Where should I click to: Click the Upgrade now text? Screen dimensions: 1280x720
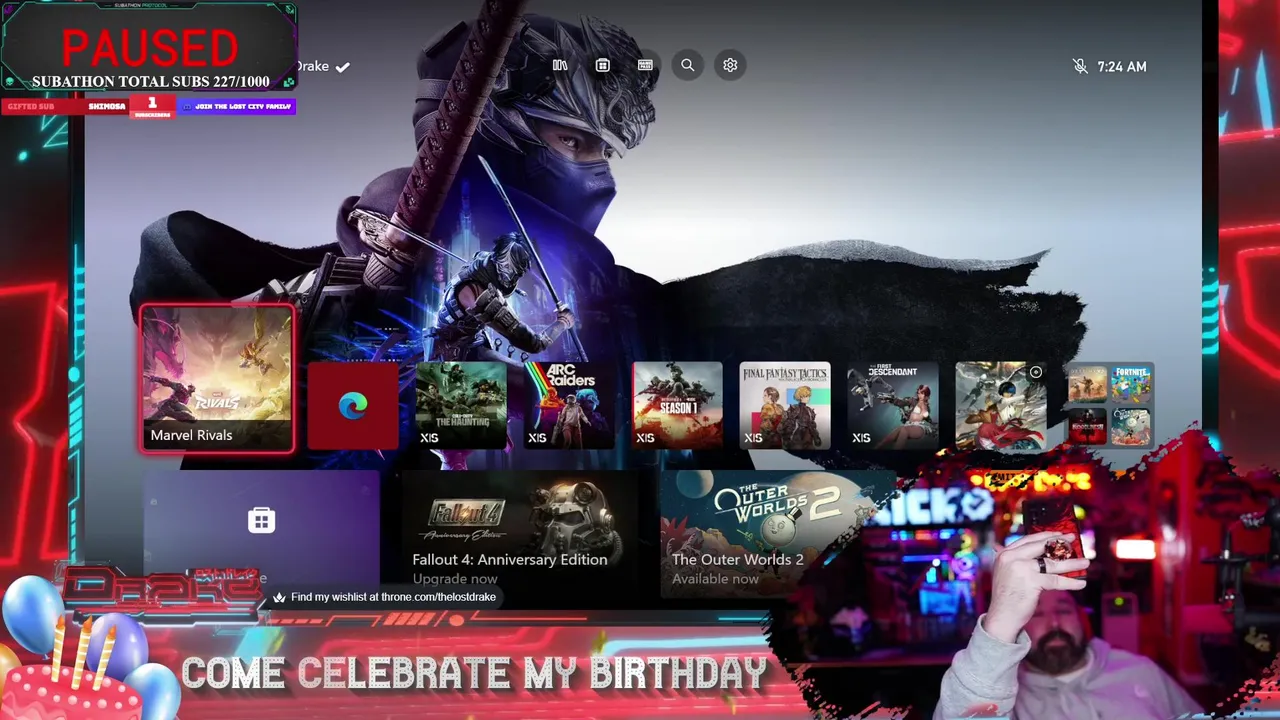tap(455, 579)
